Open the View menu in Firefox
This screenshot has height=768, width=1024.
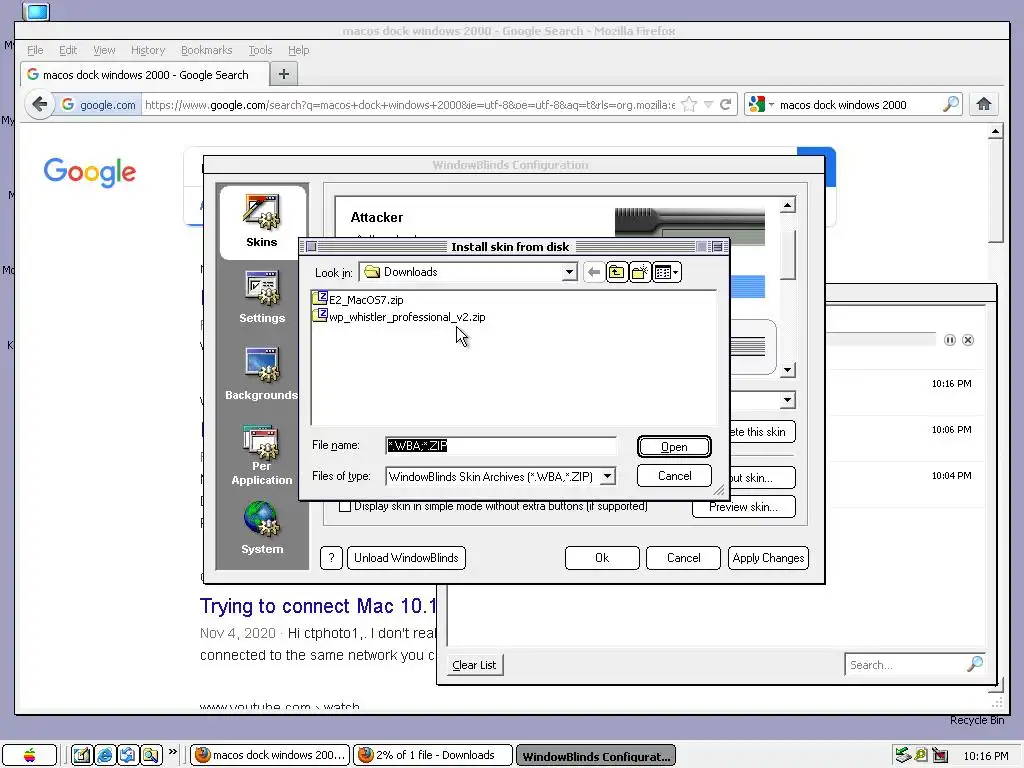pyautogui.click(x=104, y=50)
